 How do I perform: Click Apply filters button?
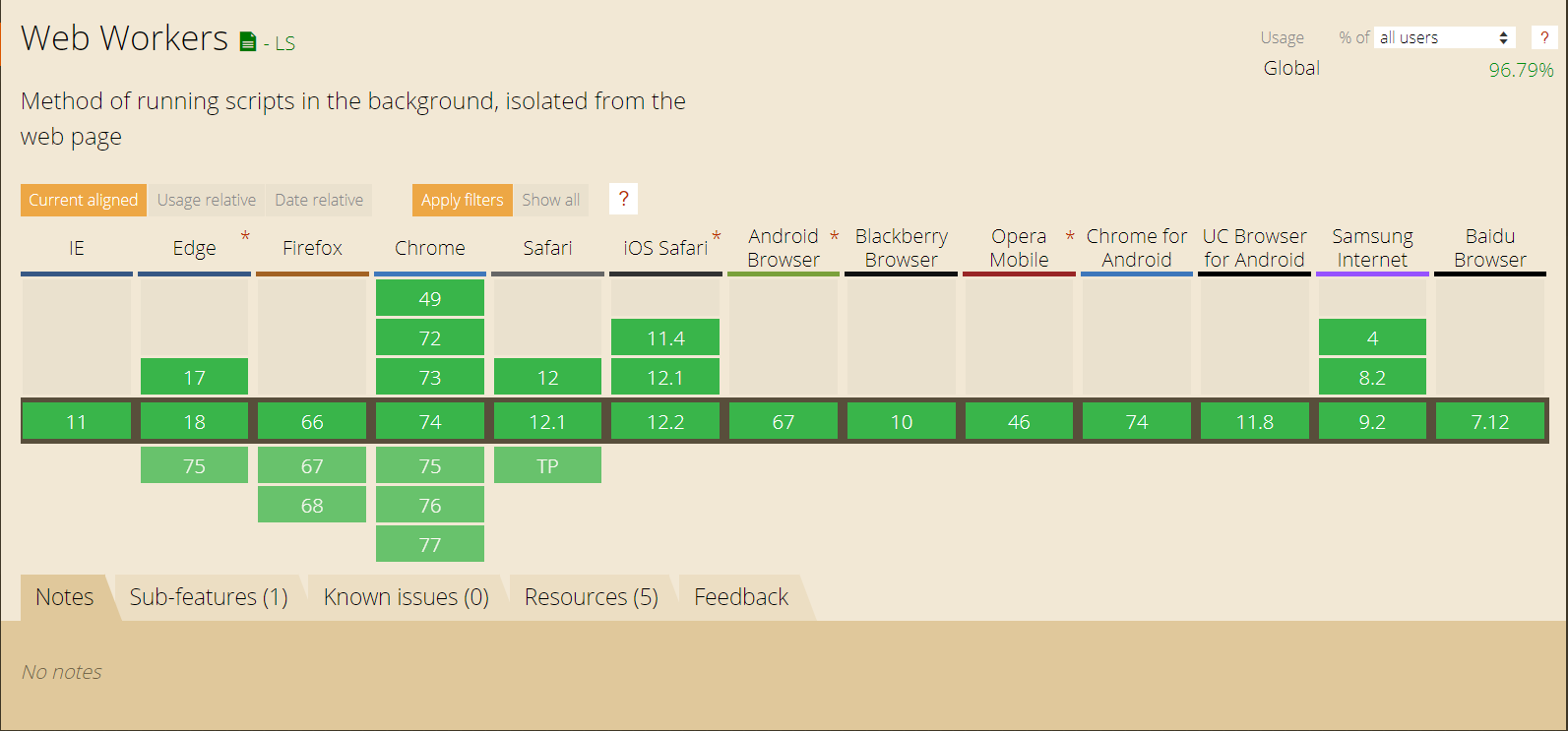tap(463, 200)
